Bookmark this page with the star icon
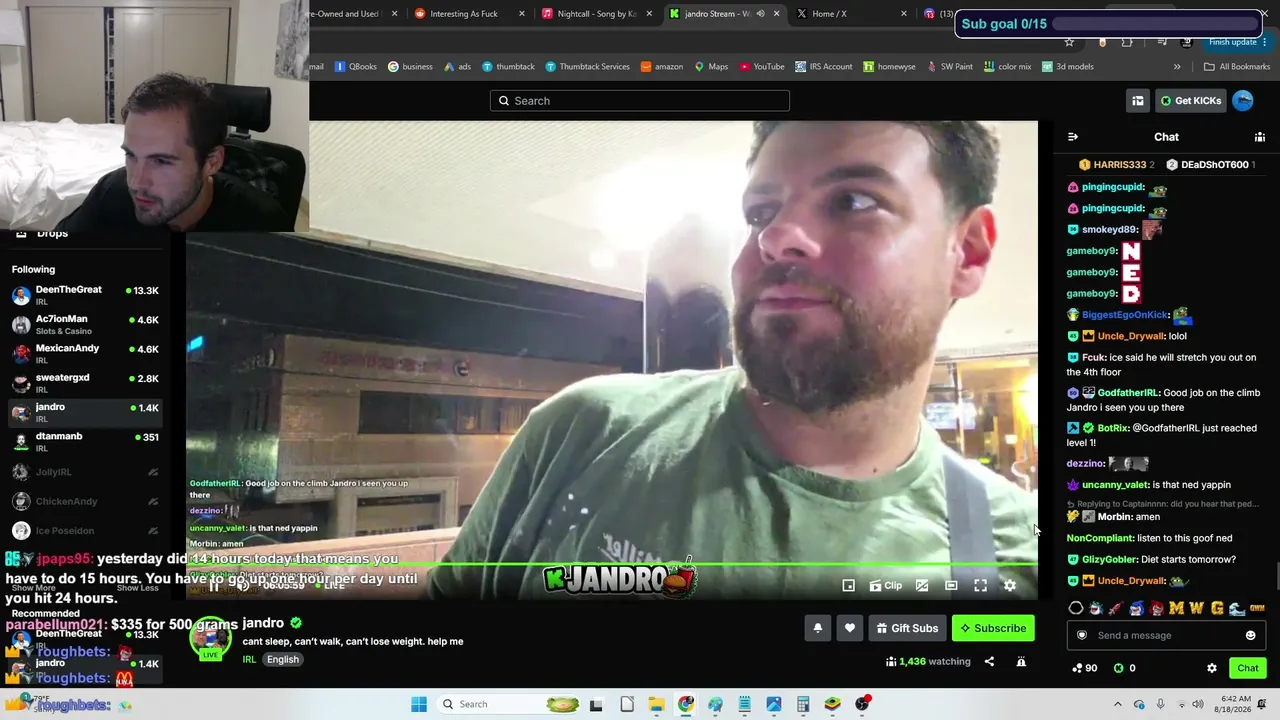Image resolution: width=1280 pixels, height=720 pixels. (1069, 42)
